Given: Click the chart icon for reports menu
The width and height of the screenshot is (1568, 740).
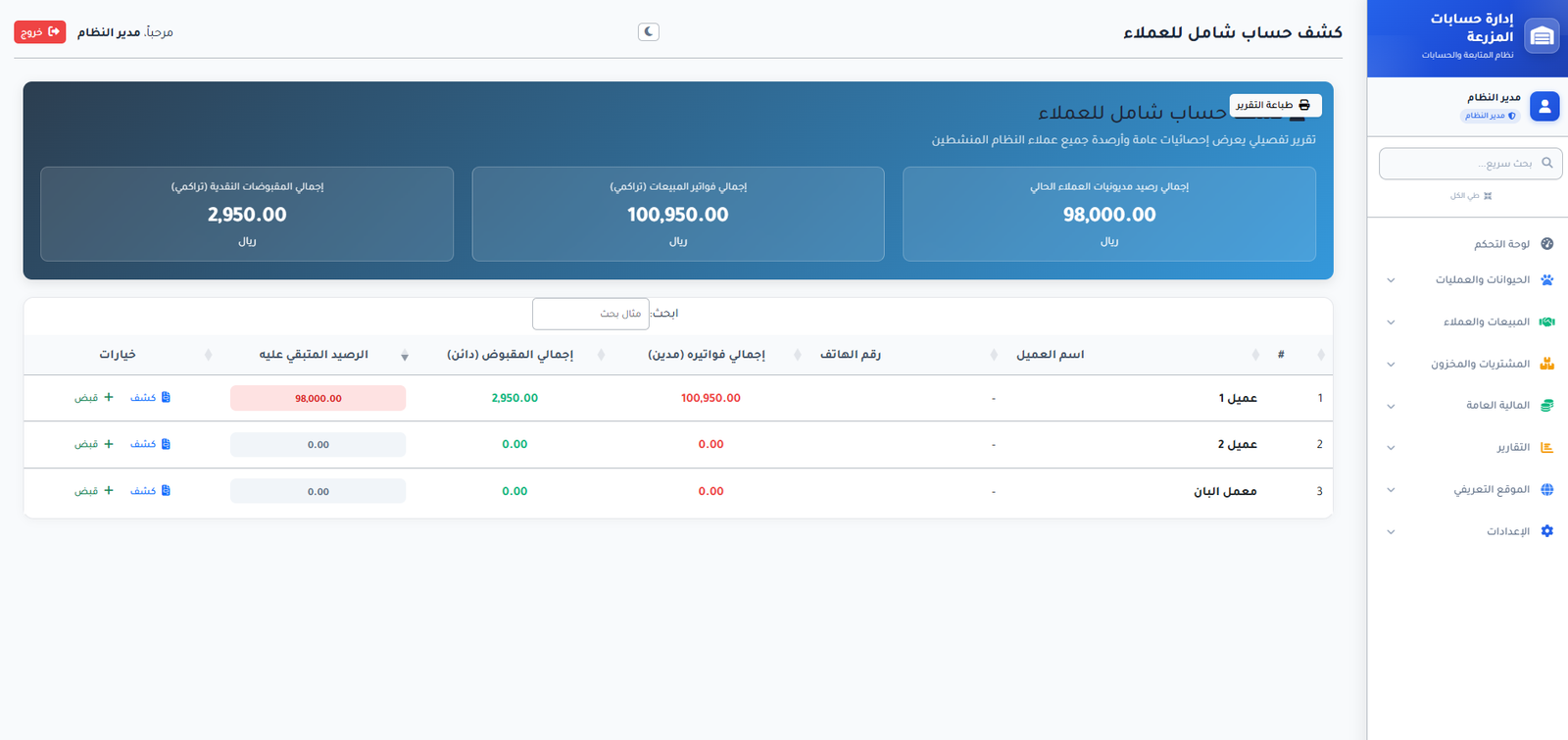Looking at the screenshot, I should (x=1547, y=448).
